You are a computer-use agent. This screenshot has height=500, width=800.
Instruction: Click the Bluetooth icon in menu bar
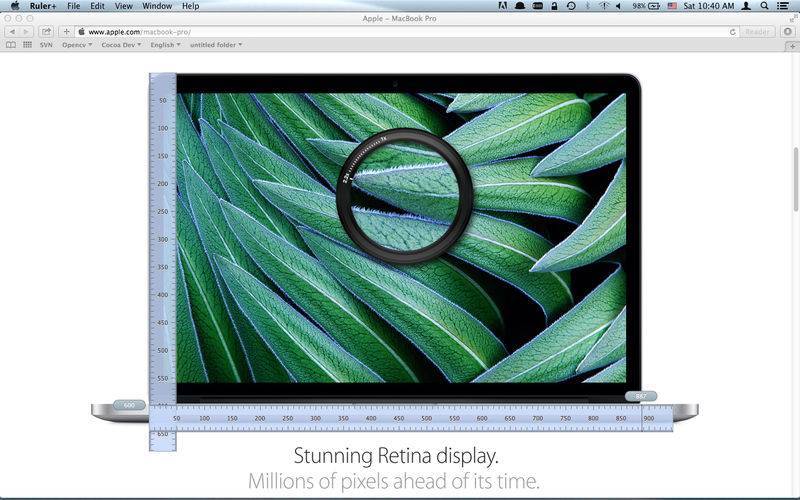click(x=587, y=6)
